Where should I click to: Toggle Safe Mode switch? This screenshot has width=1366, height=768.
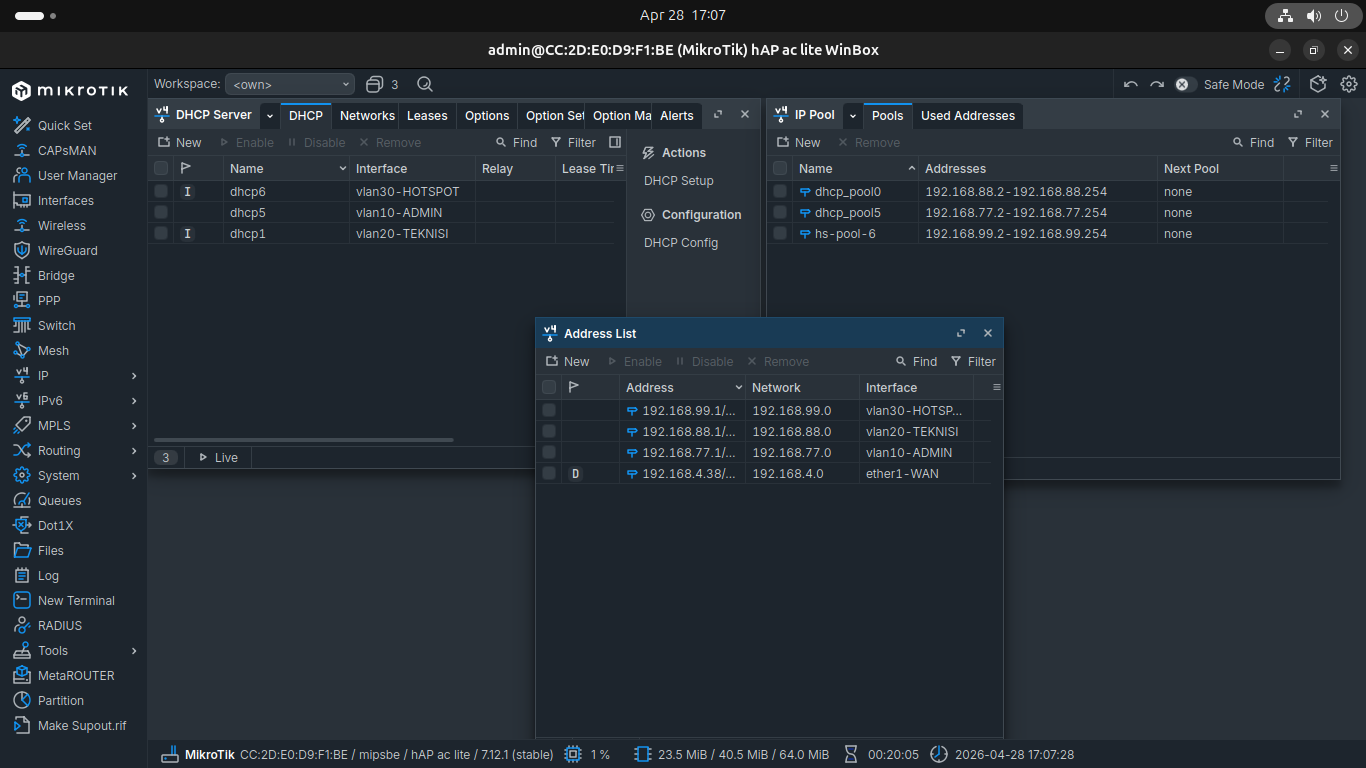click(x=1185, y=84)
